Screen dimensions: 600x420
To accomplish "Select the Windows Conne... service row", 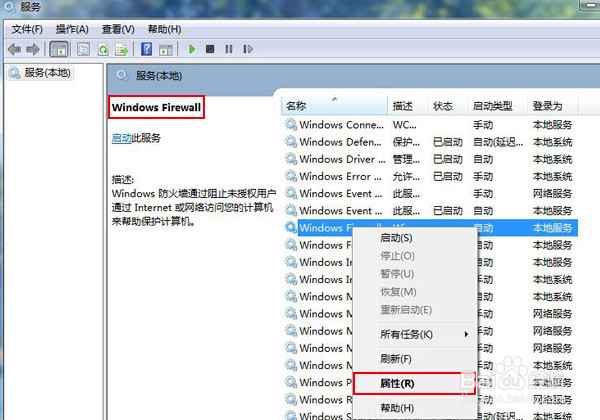I will click(x=430, y=125).
